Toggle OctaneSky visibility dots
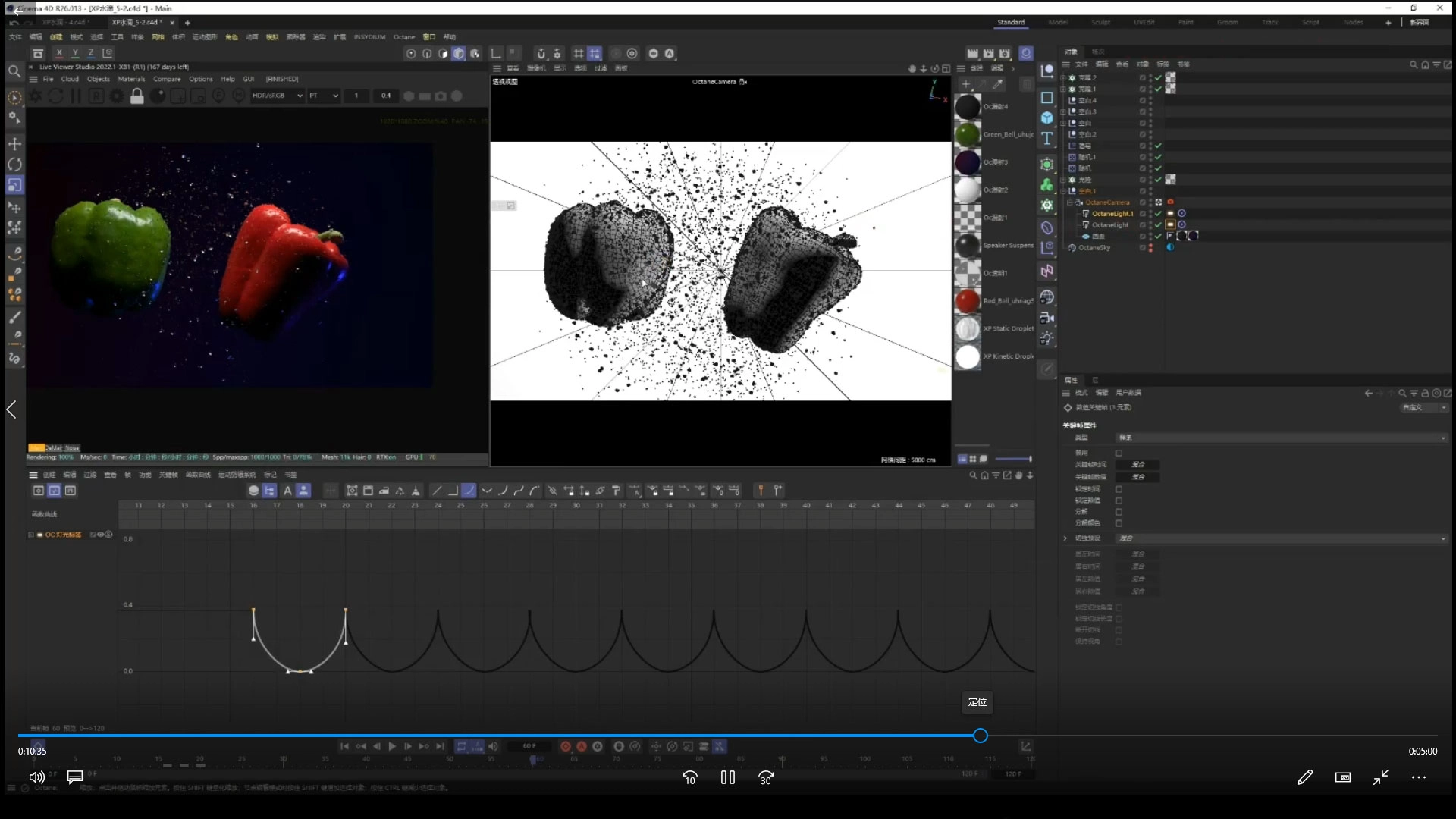 (x=1150, y=248)
